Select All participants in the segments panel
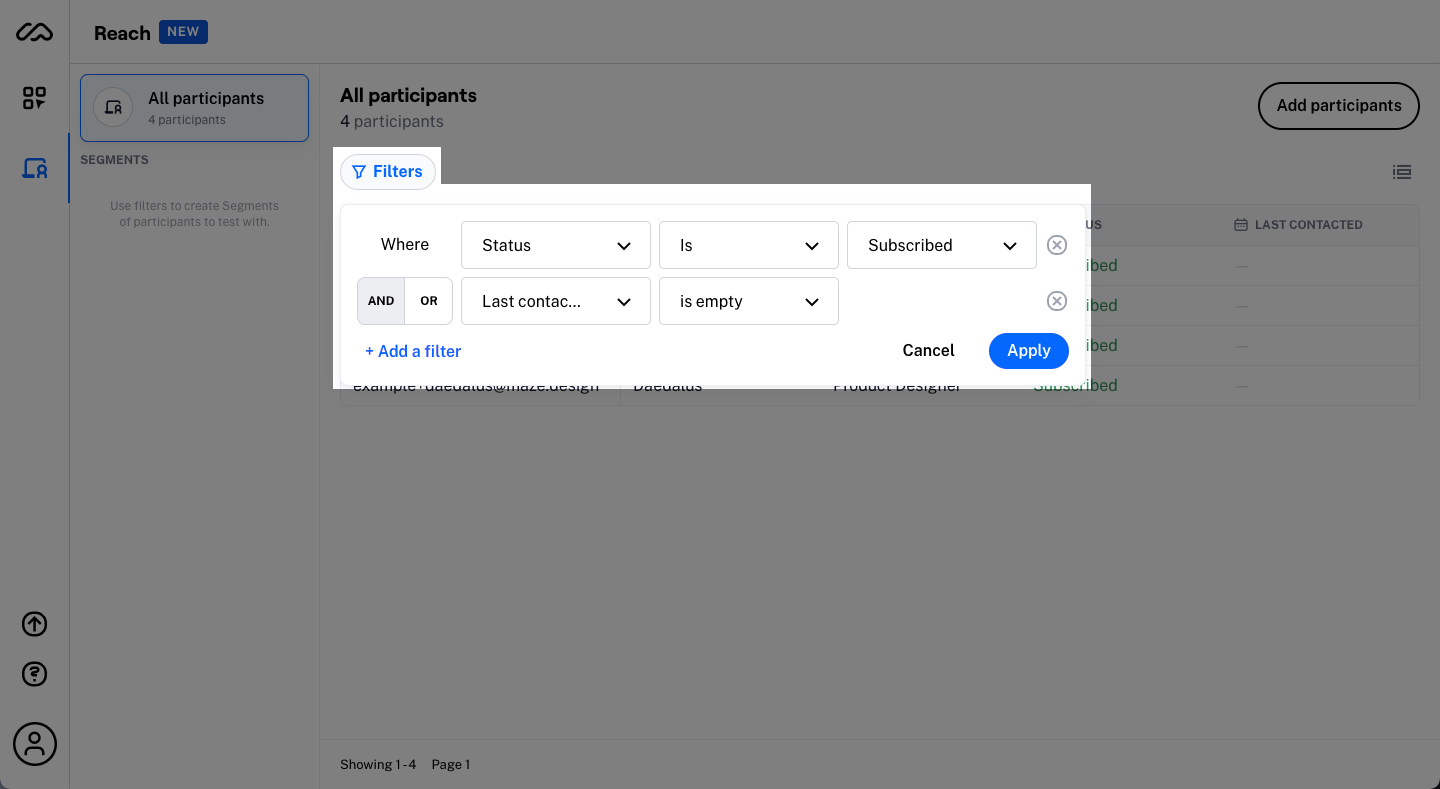 pyautogui.click(x=194, y=107)
